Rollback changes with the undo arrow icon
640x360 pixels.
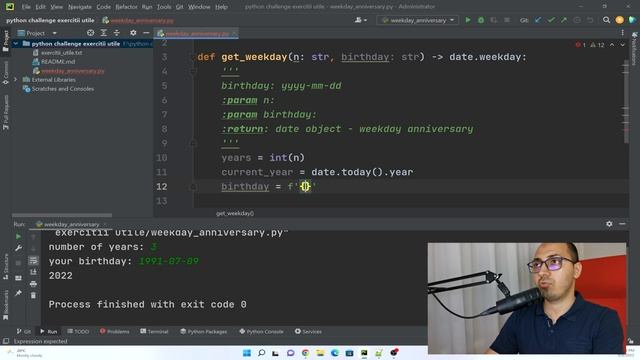click(590, 20)
